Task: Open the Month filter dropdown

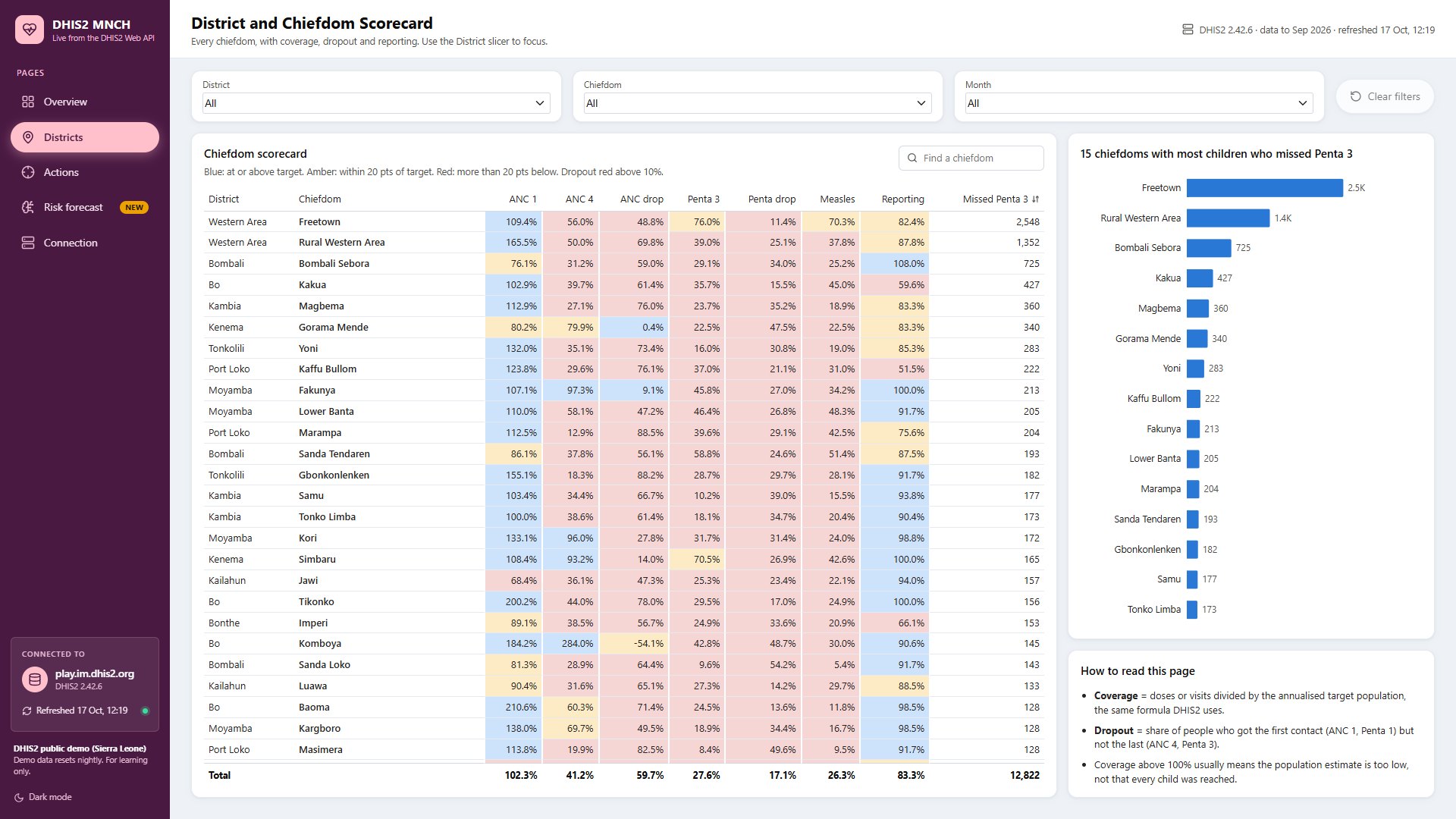Action: pyautogui.click(x=1139, y=103)
